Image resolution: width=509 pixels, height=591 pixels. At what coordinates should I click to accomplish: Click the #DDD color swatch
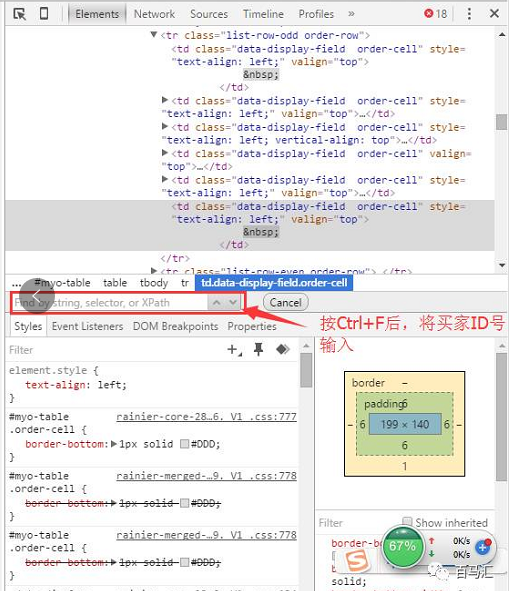(184, 444)
